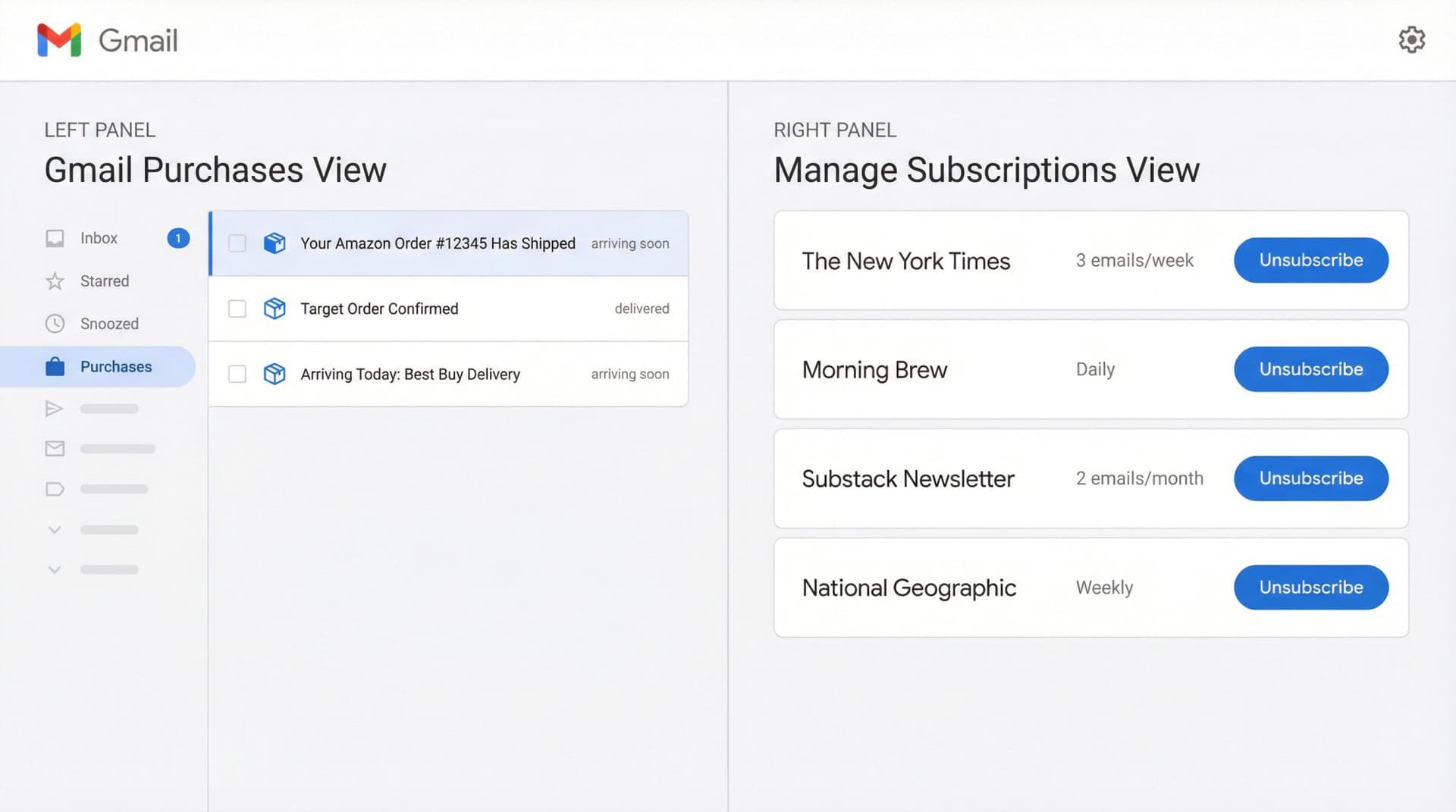Check the Target Order Confirmed checkbox
Viewport: 1456px width, 812px height.
[x=237, y=309]
